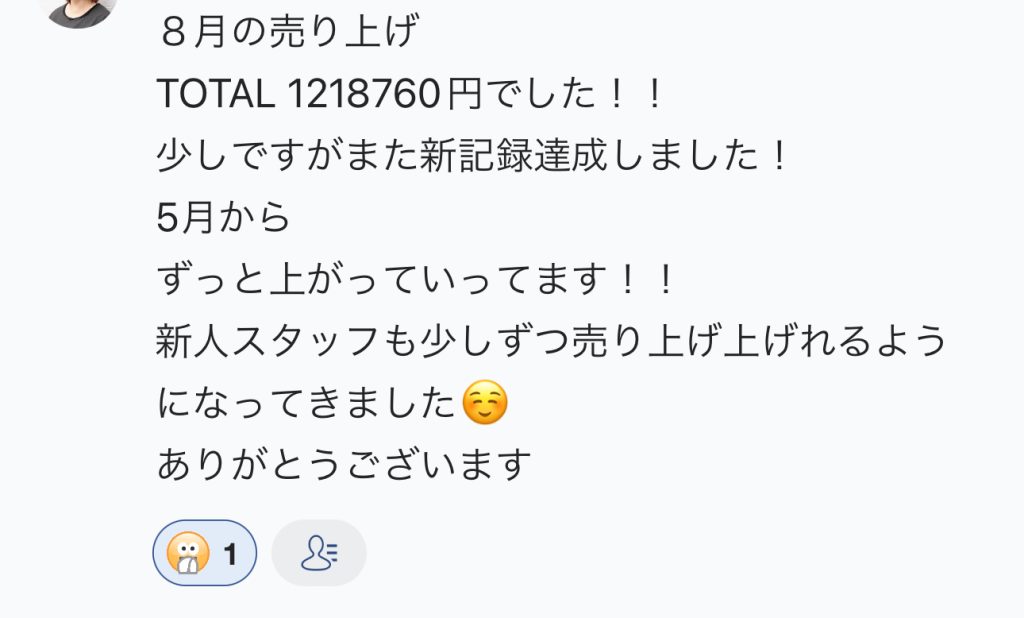Click the sales figure 1218760
The height and width of the screenshot is (618, 1024).
coord(363,93)
